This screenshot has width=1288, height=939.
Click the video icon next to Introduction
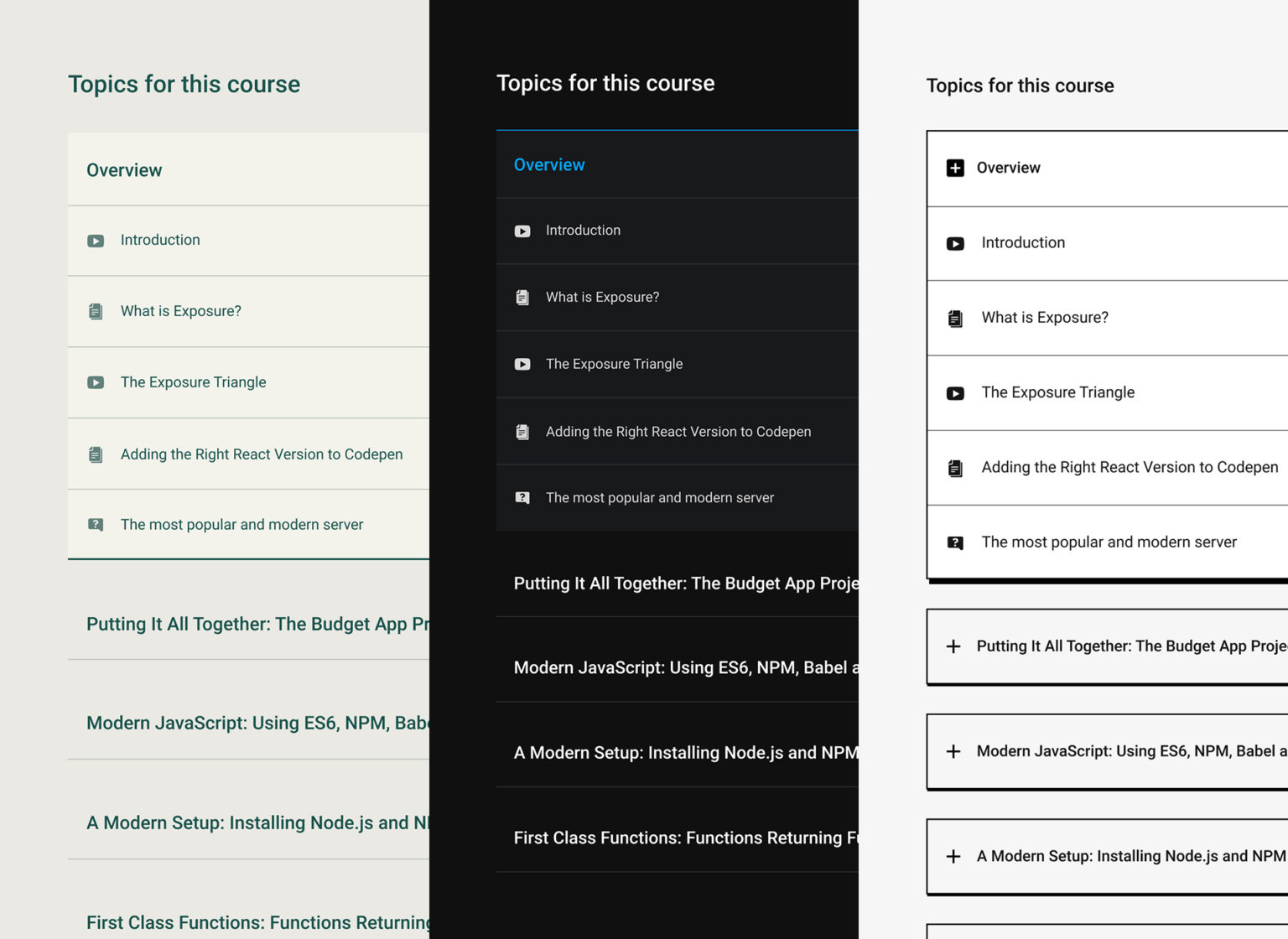[96, 240]
